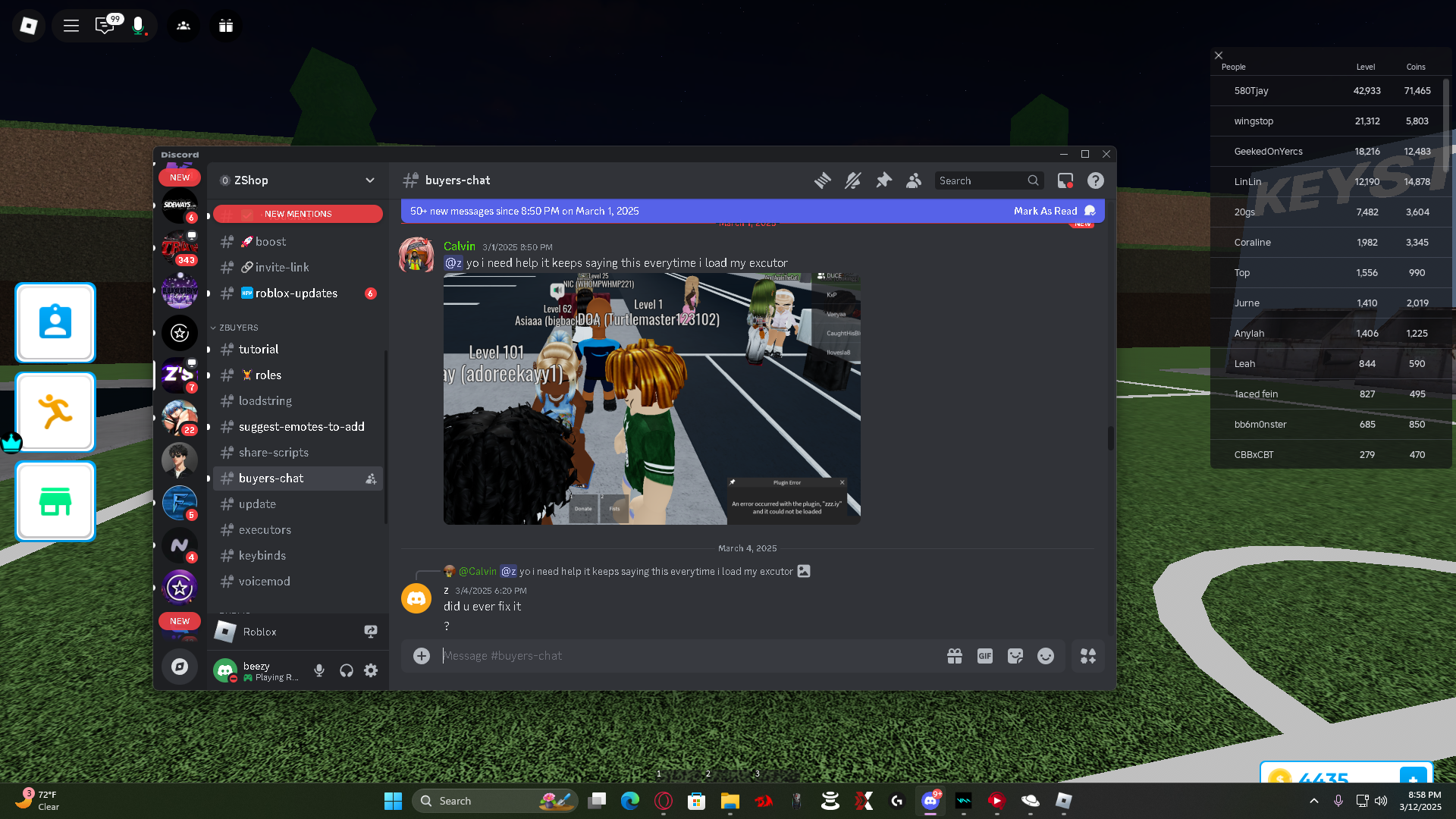The image size is (1456, 819).
Task: Open Discover servers compass icon
Action: point(180,667)
